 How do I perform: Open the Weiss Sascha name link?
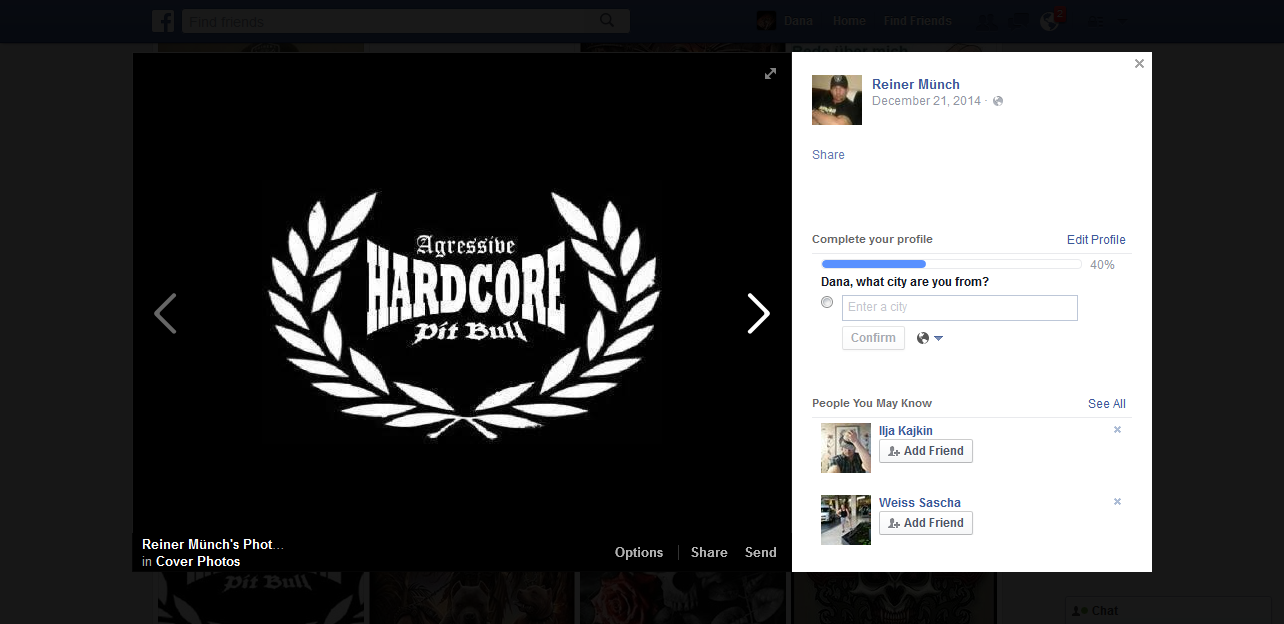pos(920,503)
